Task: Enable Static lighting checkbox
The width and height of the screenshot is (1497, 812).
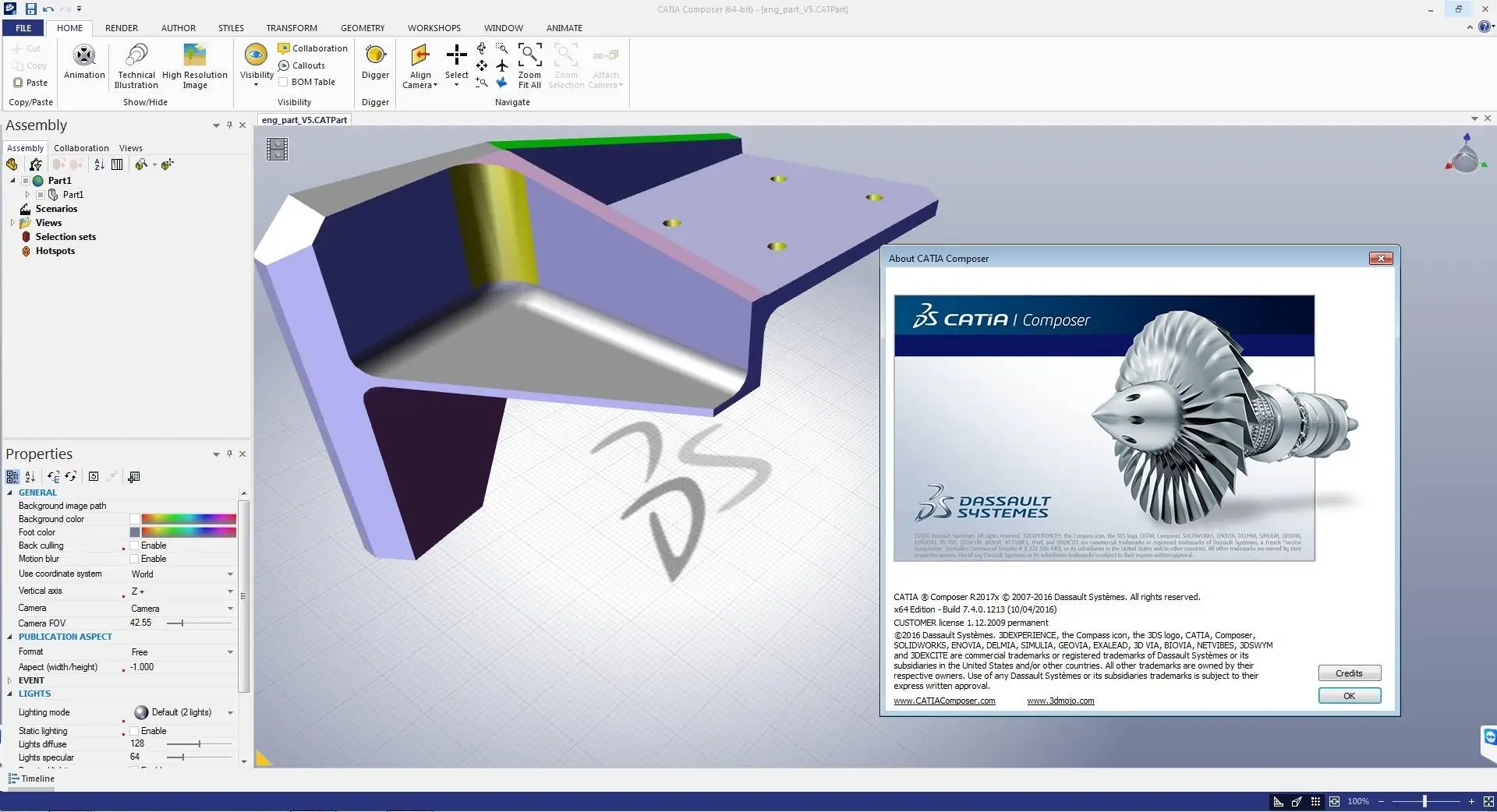Action: point(134,731)
